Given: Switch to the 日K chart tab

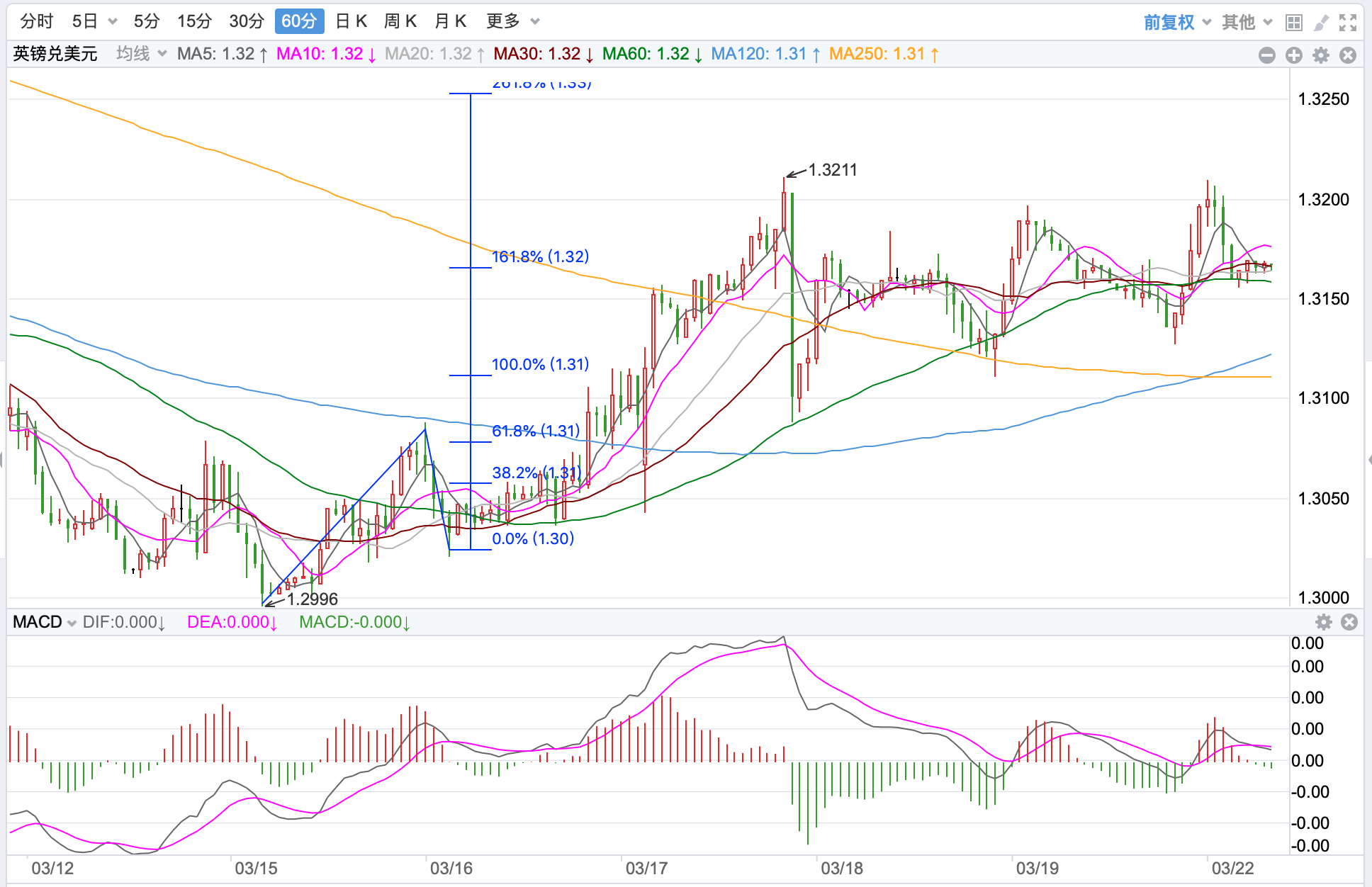Looking at the screenshot, I should pyautogui.click(x=352, y=21).
